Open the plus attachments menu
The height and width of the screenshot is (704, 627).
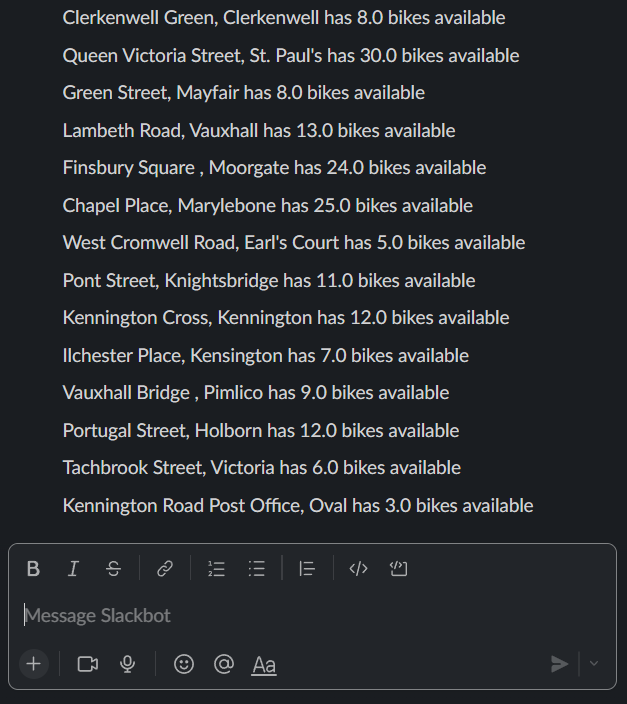[34, 664]
